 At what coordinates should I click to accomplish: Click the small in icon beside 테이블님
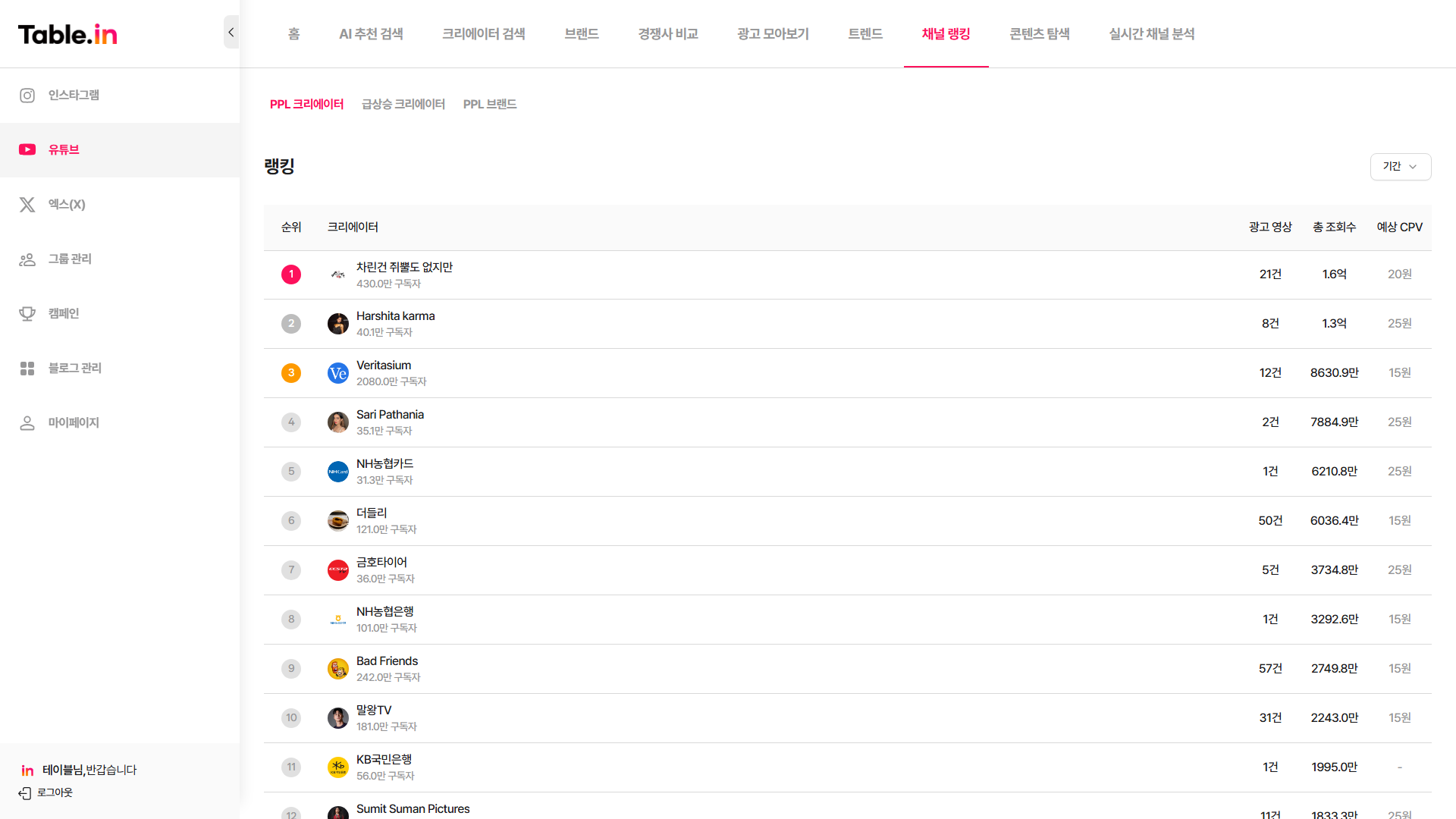click(x=27, y=770)
